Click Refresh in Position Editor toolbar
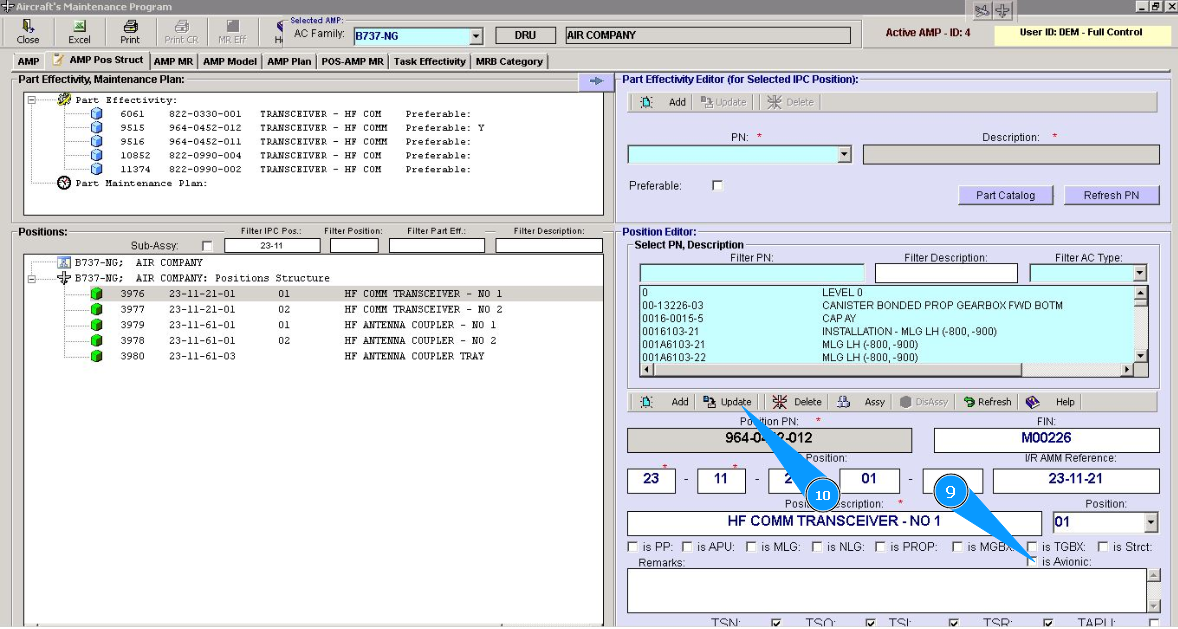 (986, 402)
